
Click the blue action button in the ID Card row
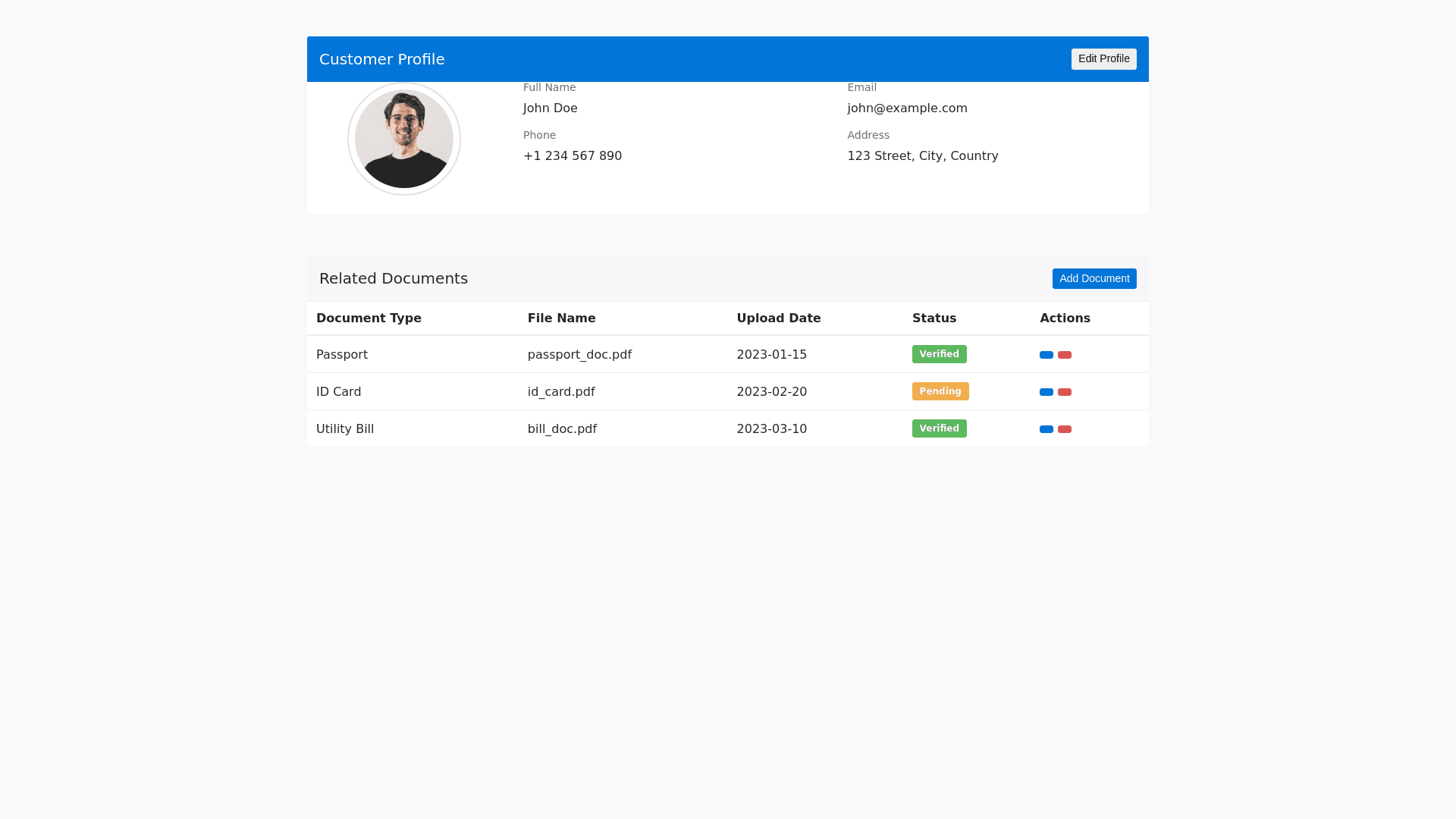pyautogui.click(x=1046, y=392)
